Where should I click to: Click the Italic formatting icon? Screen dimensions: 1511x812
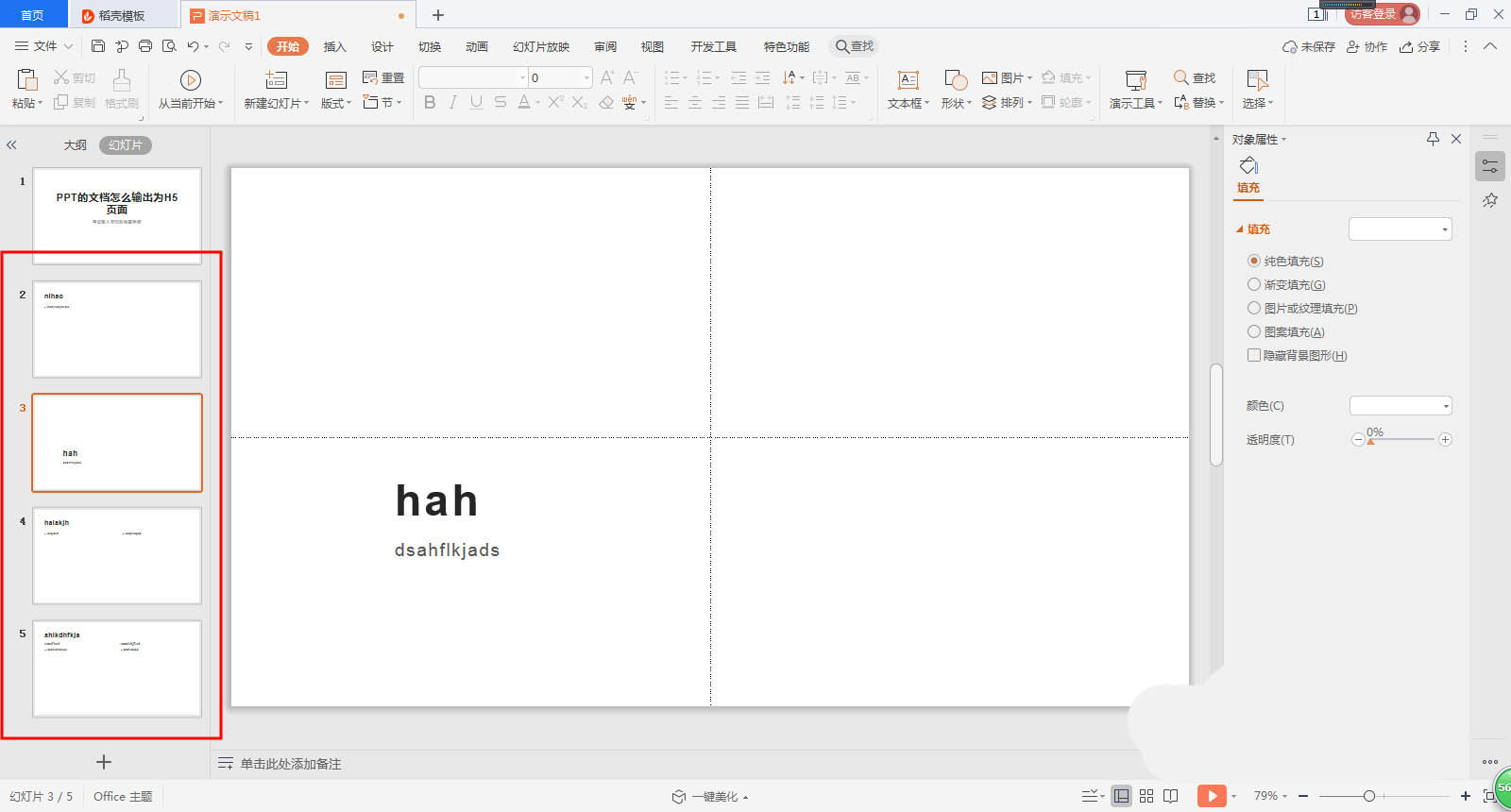pyautogui.click(x=453, y=102)
